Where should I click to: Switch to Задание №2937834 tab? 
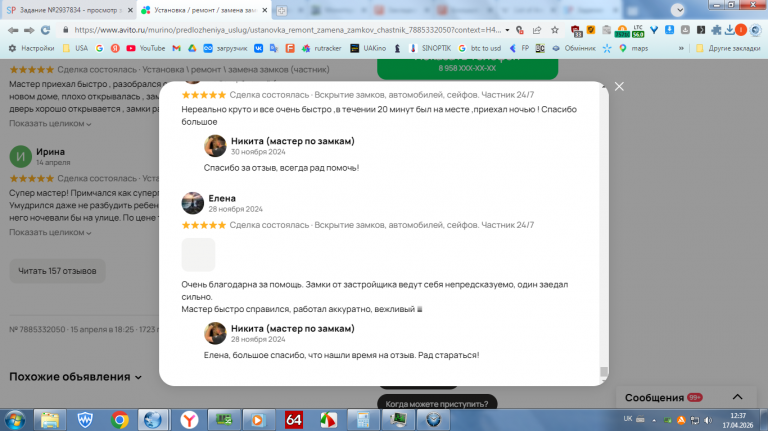pos(69,10)
